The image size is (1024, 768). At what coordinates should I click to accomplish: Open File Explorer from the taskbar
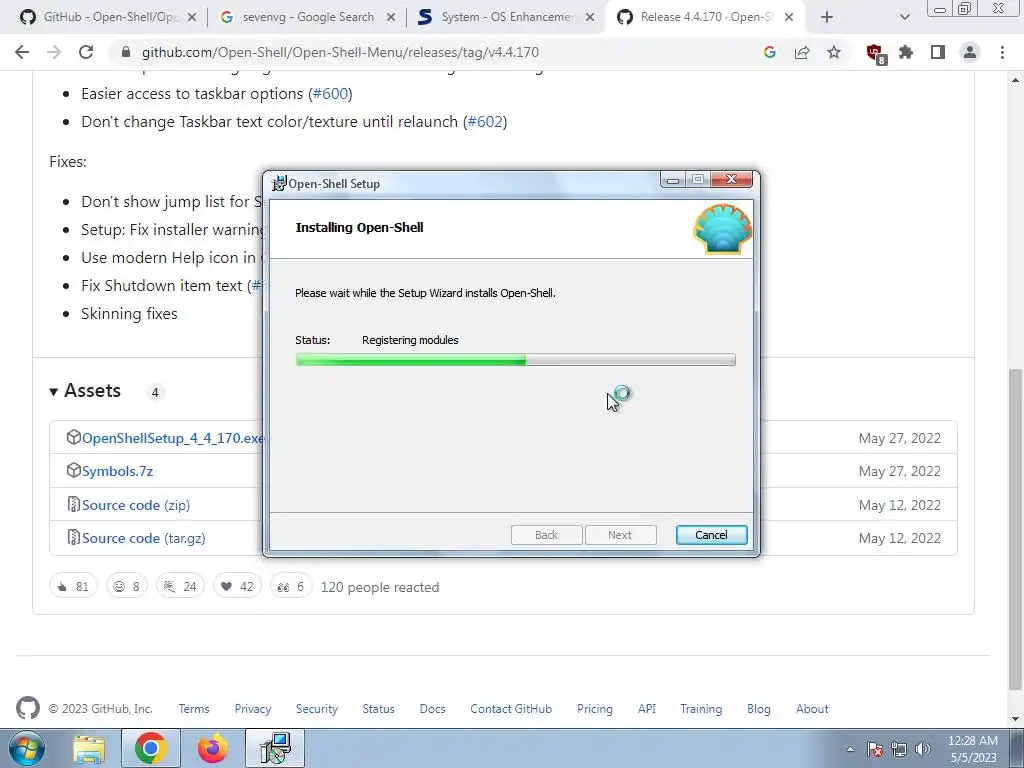point(89,748)
